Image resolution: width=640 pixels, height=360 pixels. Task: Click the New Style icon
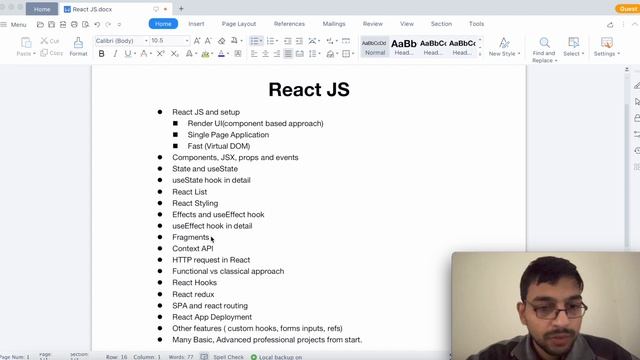coord(504,42)
